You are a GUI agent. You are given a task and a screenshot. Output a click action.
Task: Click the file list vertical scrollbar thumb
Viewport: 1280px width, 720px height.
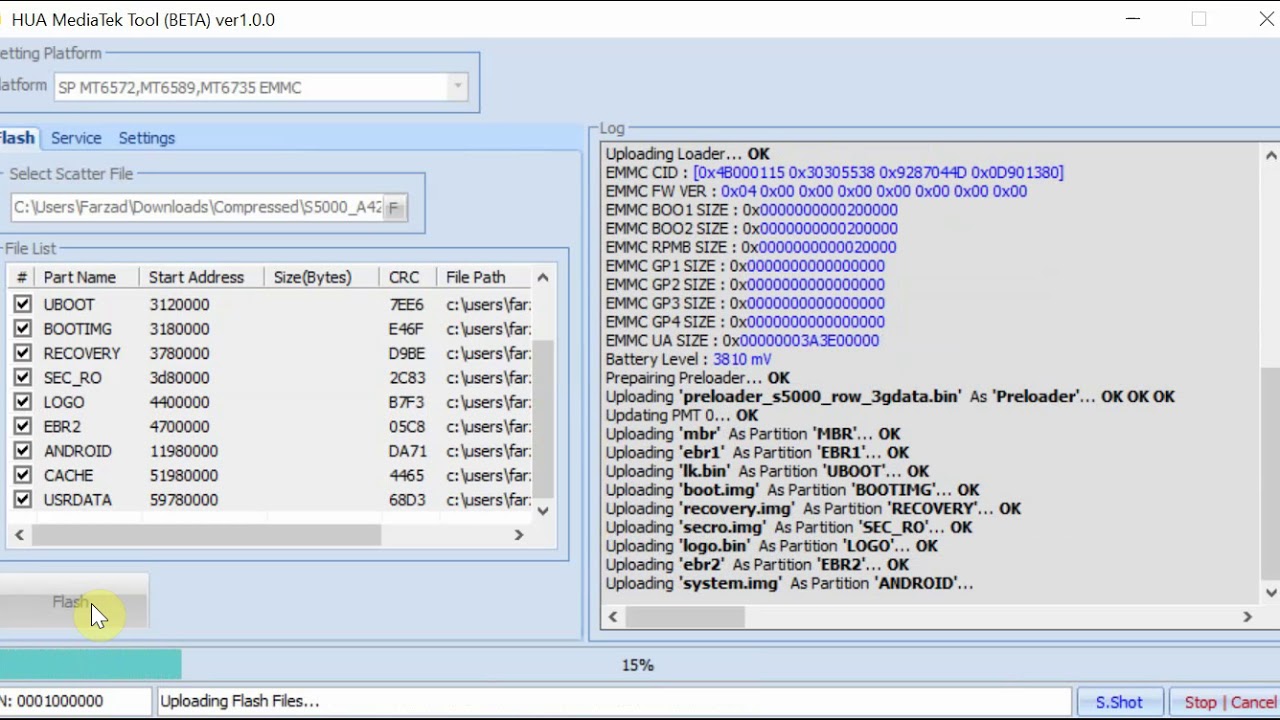pyautogui.click(x=543, y=418)
